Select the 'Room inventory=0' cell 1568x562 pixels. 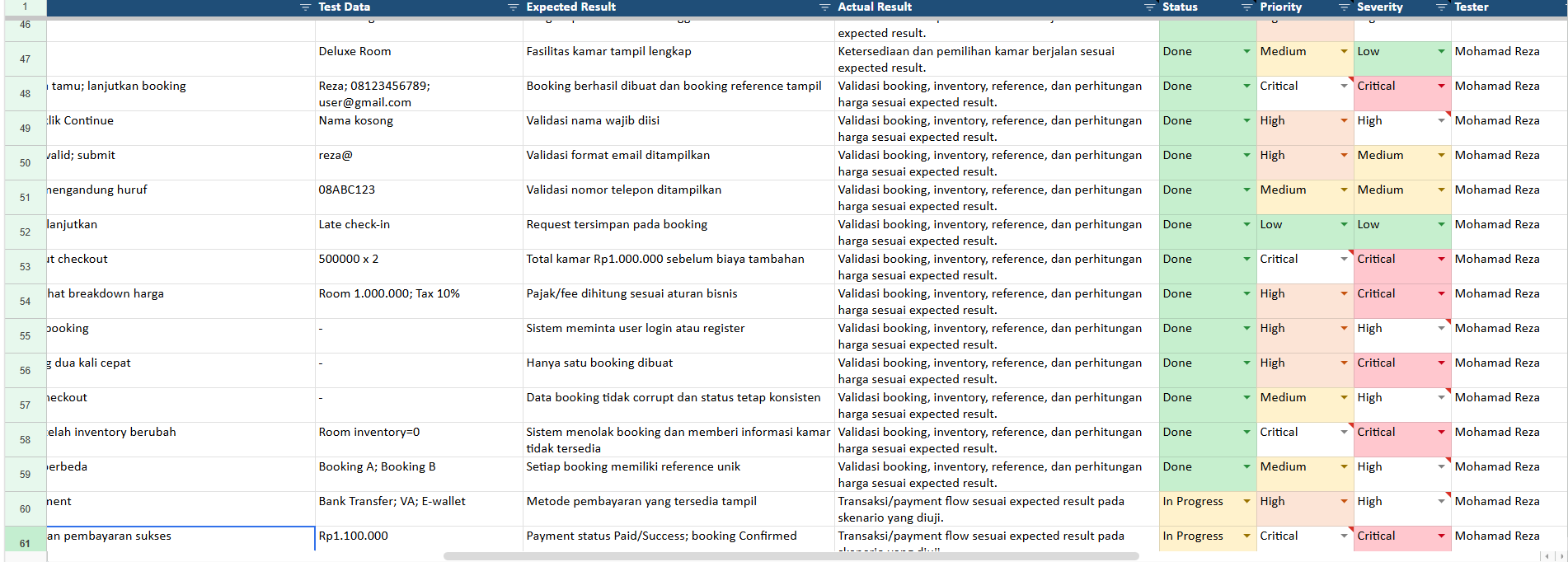[x=419, y=440]
